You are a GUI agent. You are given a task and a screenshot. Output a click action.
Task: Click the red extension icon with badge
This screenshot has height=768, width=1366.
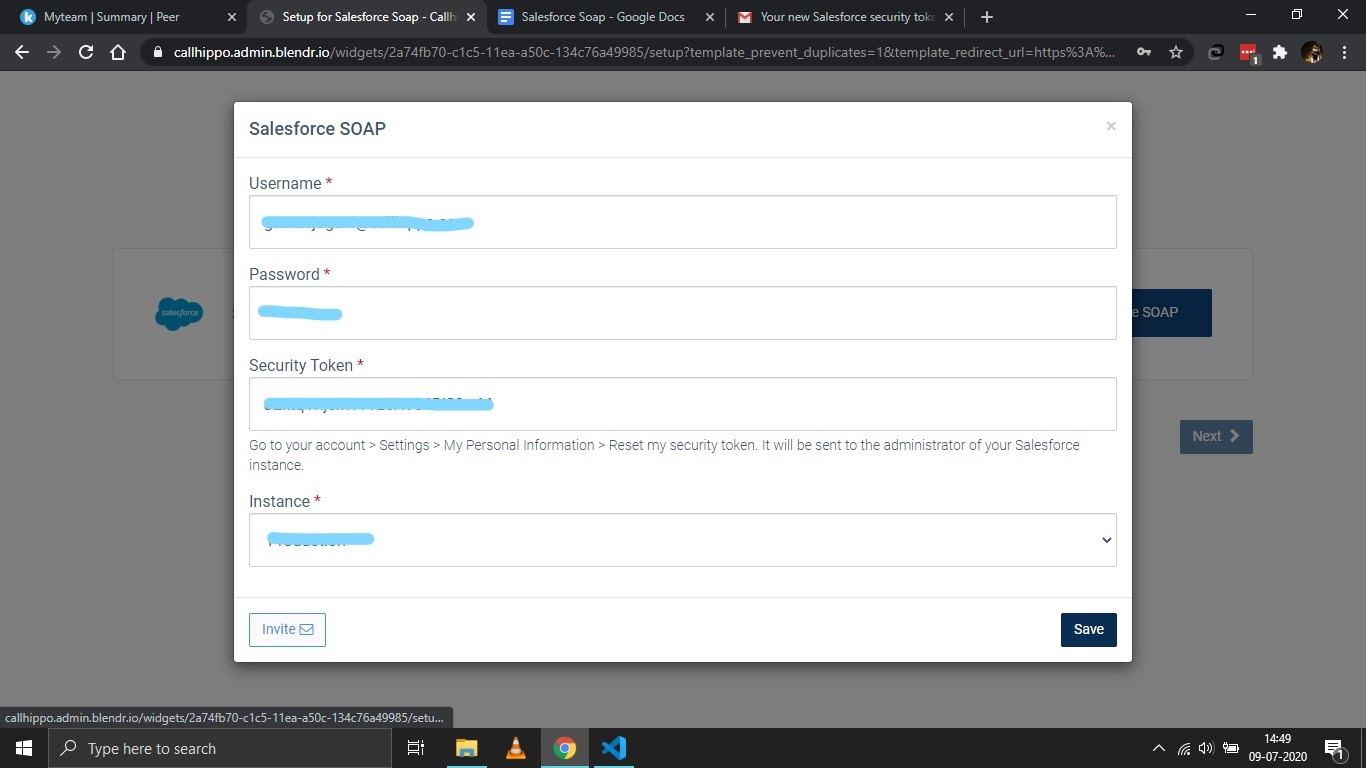pos(1248,53)
